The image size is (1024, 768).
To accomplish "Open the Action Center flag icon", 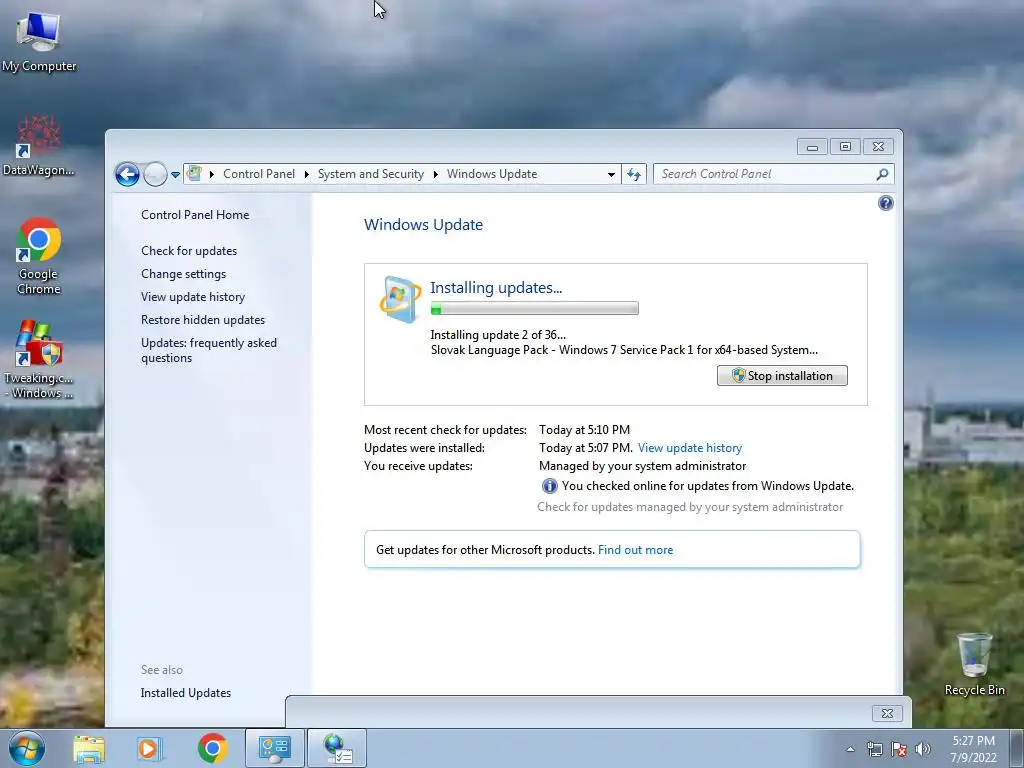I will point(899,749).
